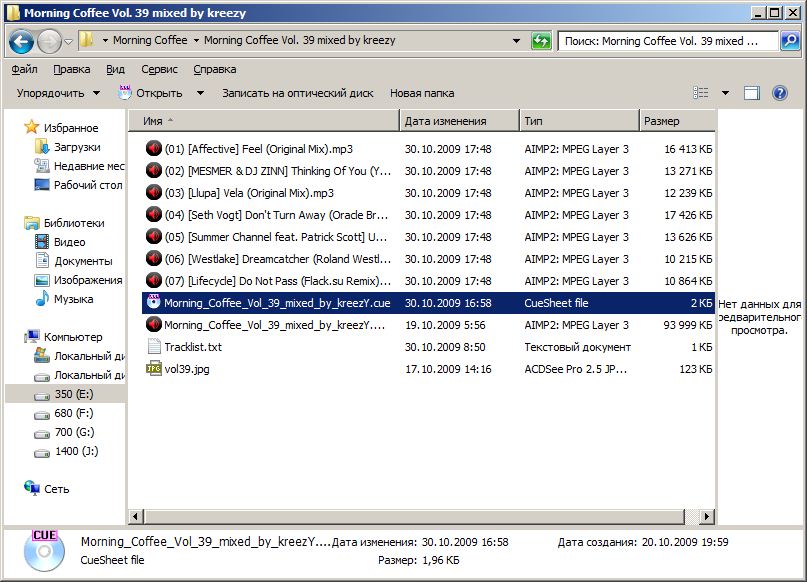Image resolution: width=807 pixels, height=582 pixels.
Task: Click the AIMP icon of (06) [Westlake] Dreamcatcher
Action: (153, 259)
